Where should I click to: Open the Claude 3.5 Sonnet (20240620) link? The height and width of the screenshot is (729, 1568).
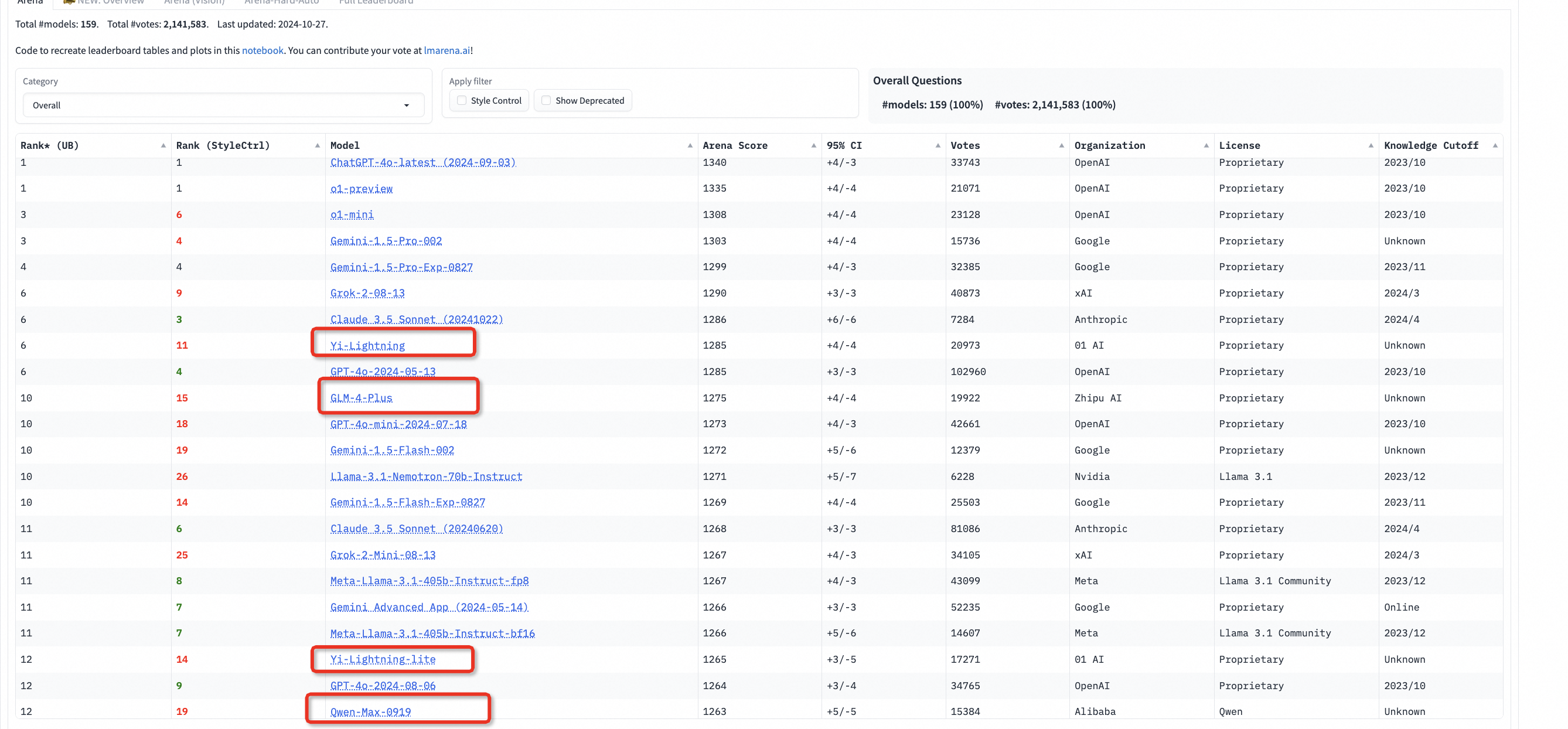click(417, 529)
